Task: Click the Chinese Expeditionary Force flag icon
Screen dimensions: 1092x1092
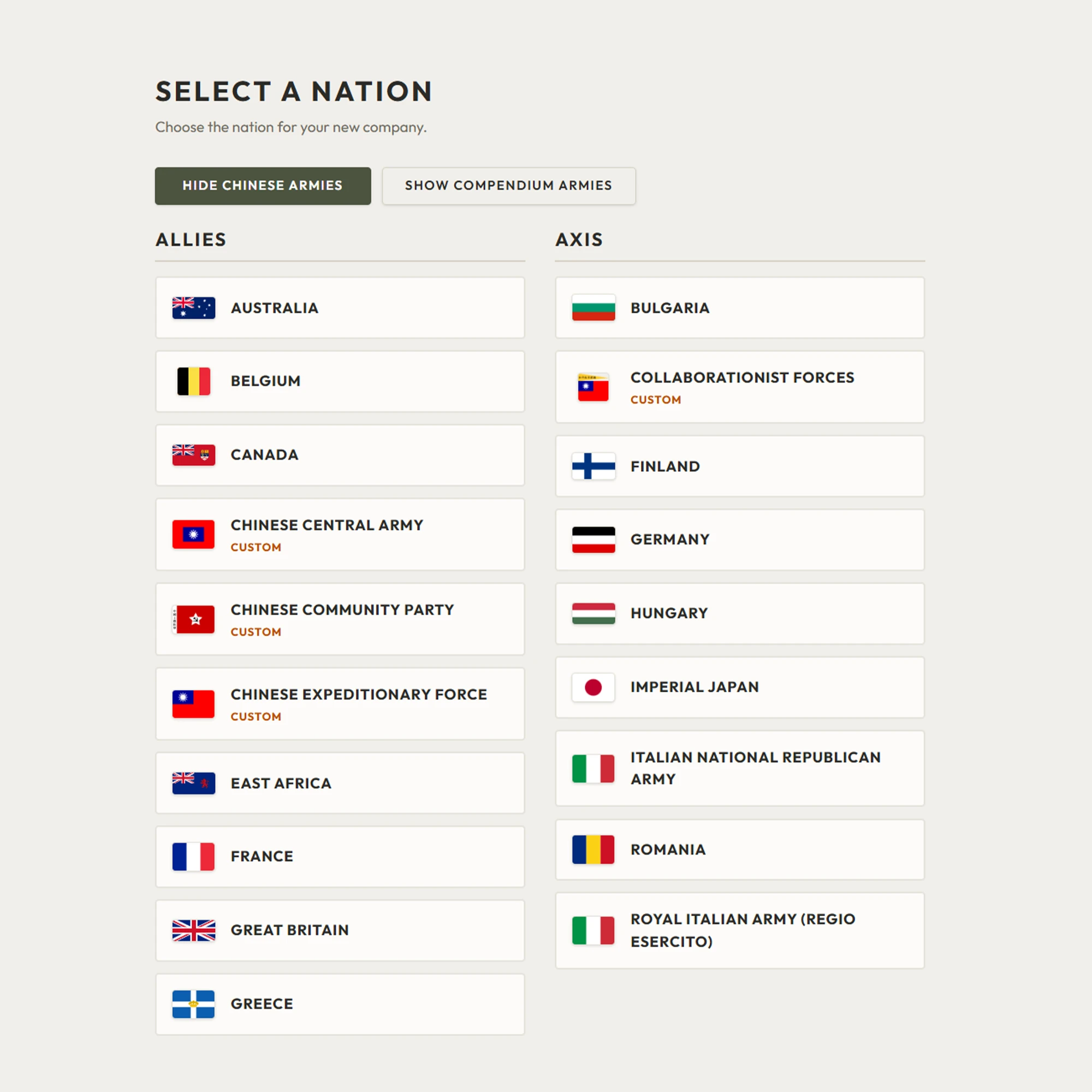Action: pos(193,704)
